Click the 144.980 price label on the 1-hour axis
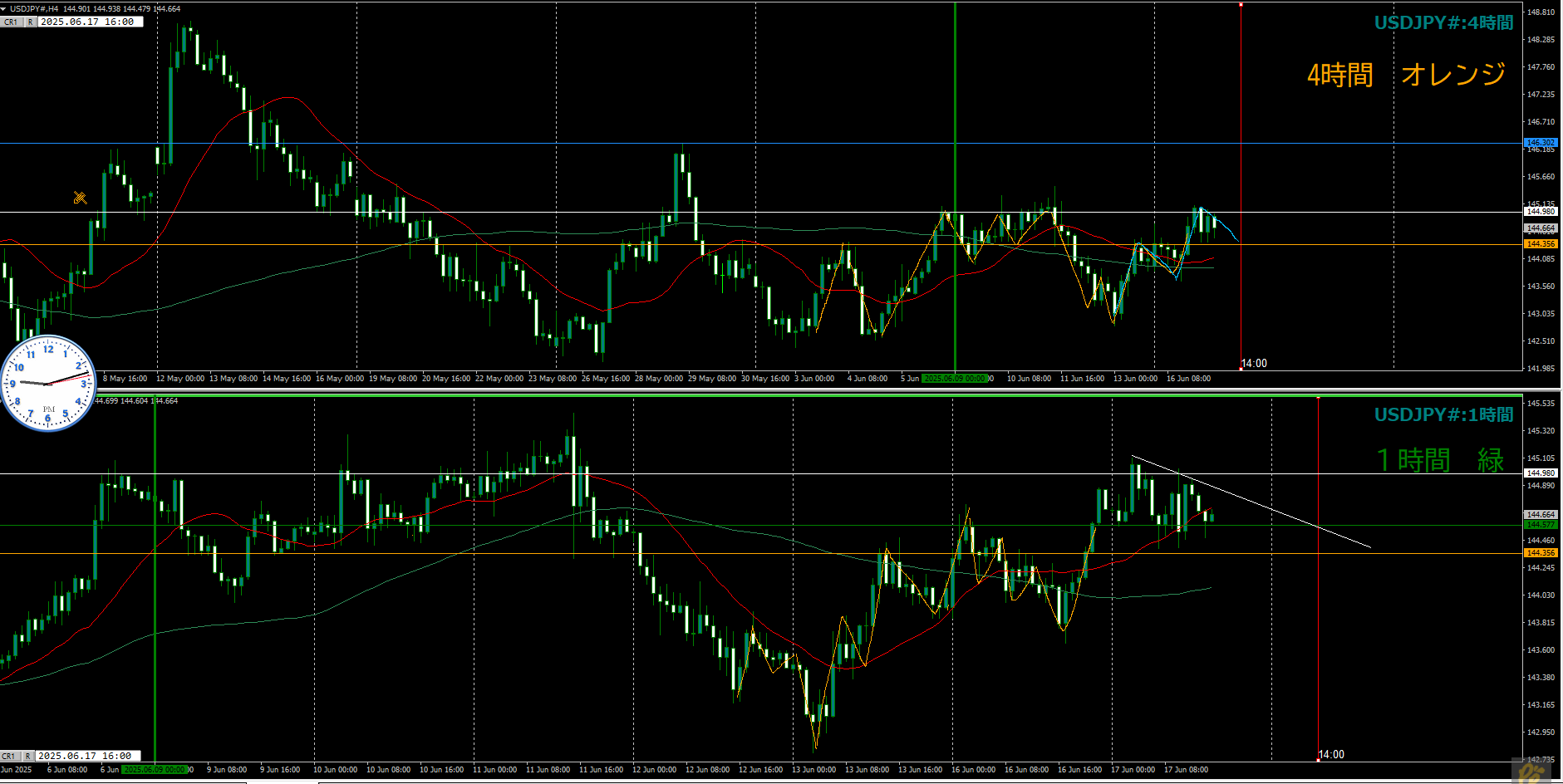 pos(1541,473)
